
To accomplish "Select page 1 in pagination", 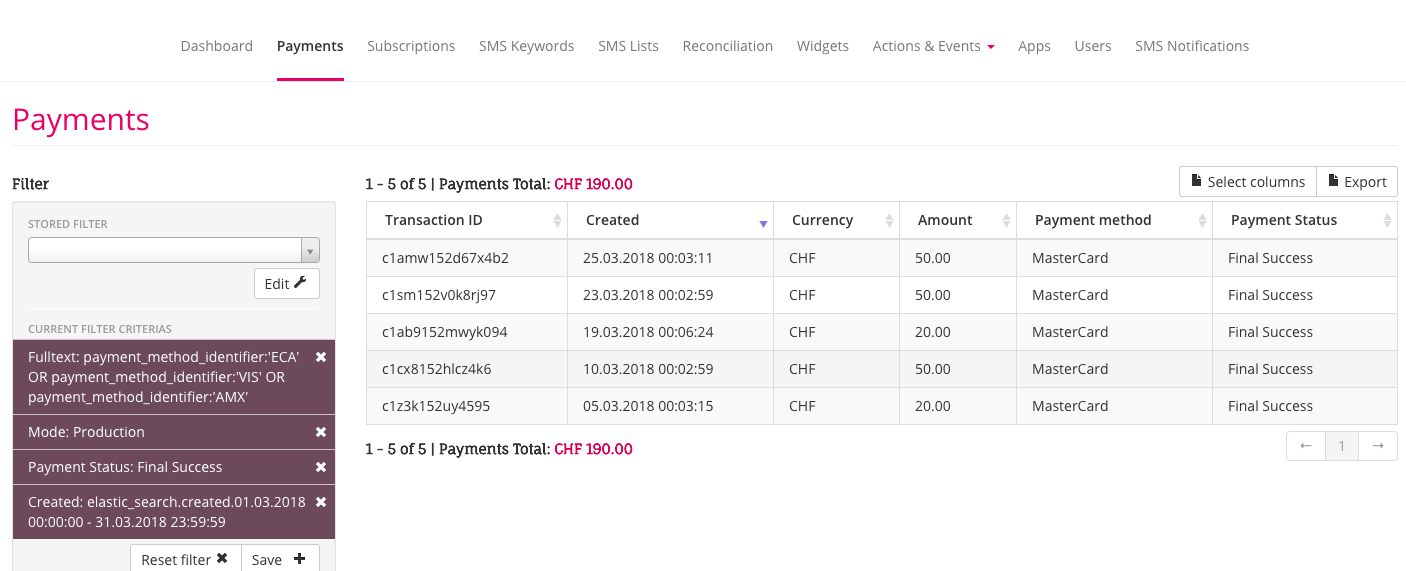I will 1342,446.
